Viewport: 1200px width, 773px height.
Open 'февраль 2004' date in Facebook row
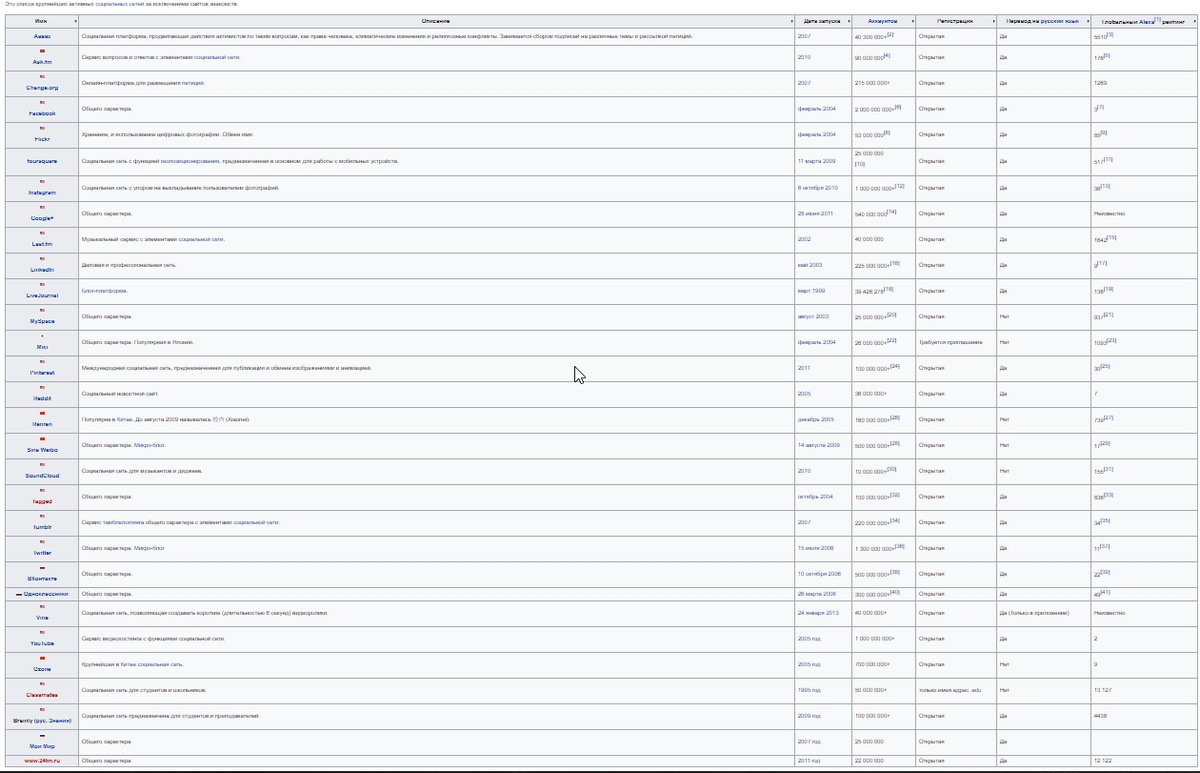coord(816,109)
